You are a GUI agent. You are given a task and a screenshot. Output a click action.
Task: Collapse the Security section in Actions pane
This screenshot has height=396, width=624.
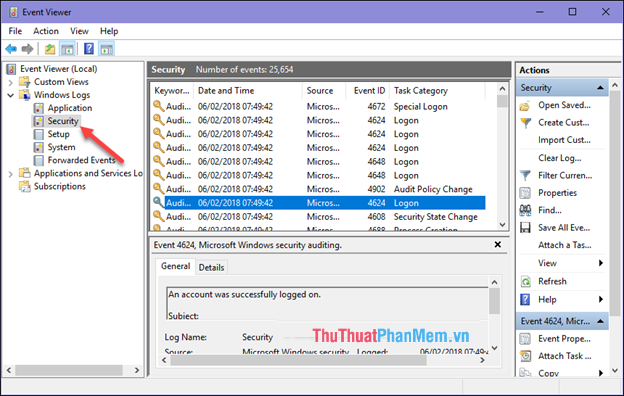click(601, 88)
